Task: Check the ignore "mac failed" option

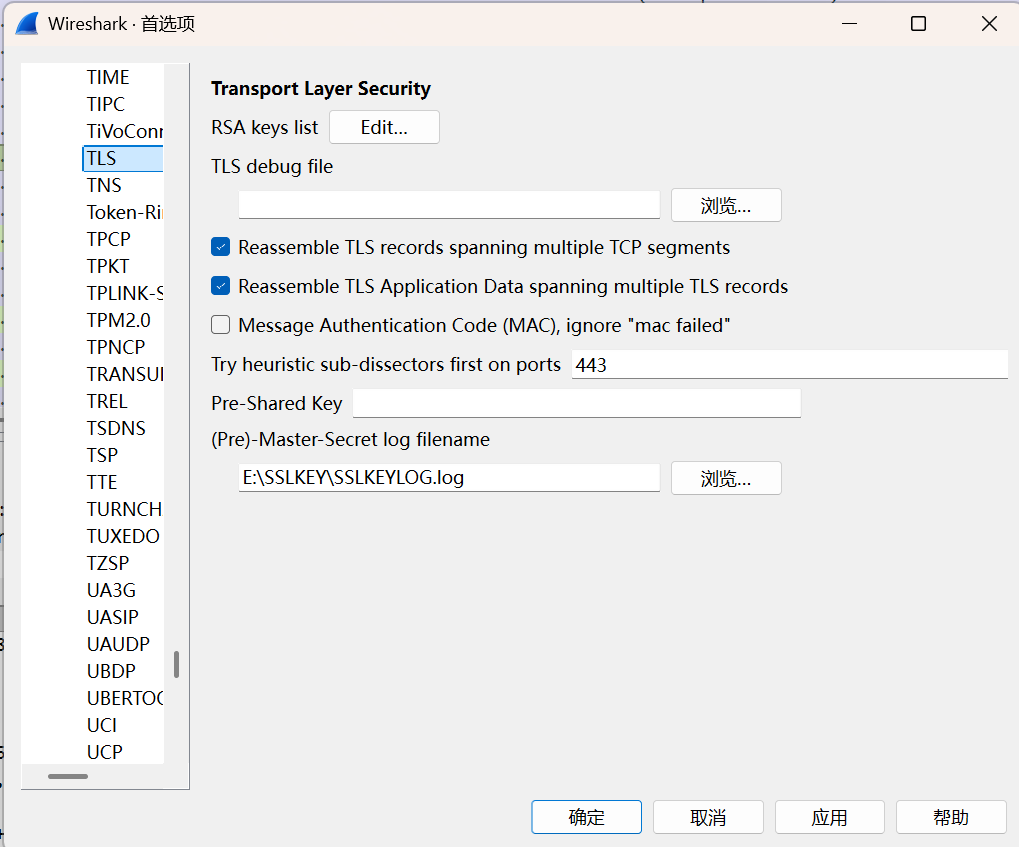Action: click(x=220, y=324)
